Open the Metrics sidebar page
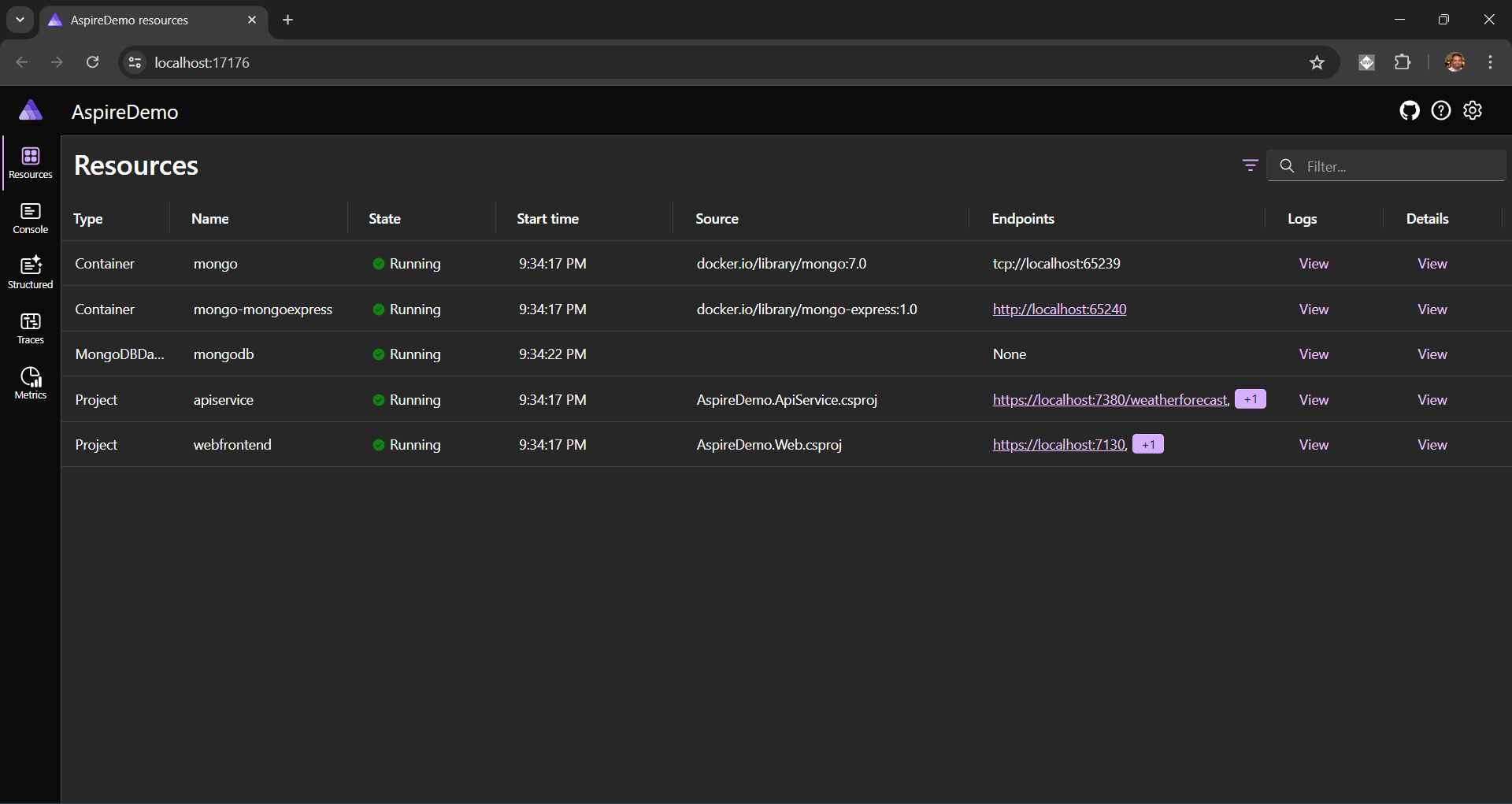1512x804 pixels. click(31, 383)
